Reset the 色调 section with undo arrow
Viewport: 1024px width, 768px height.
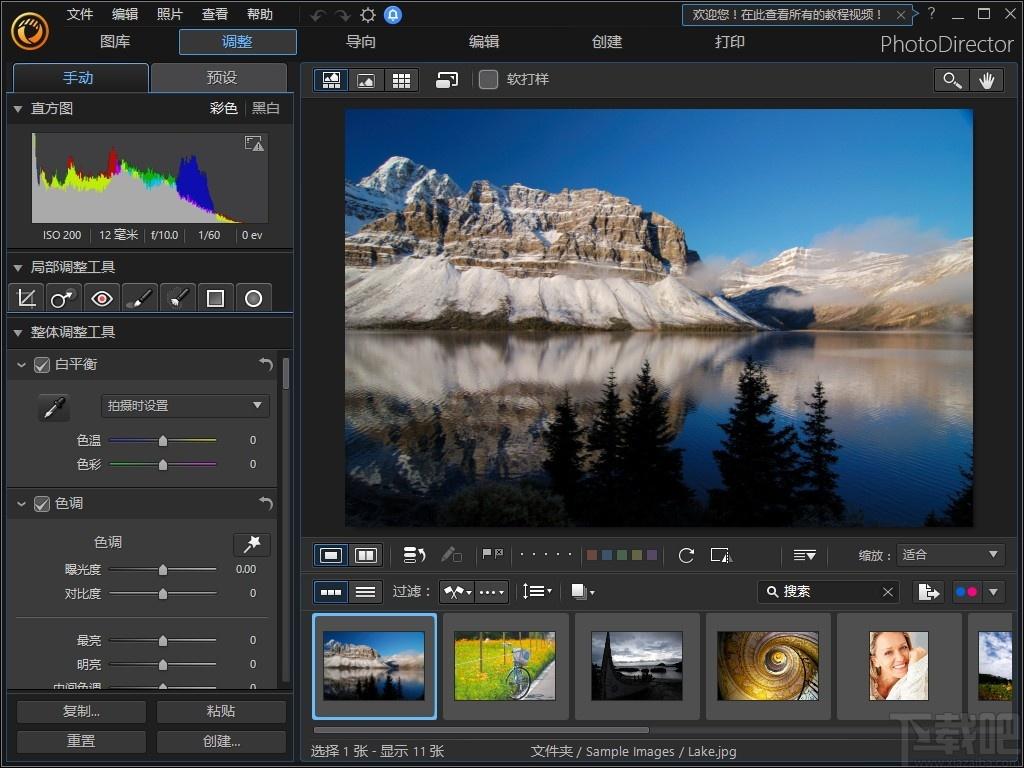click(266, 503)
